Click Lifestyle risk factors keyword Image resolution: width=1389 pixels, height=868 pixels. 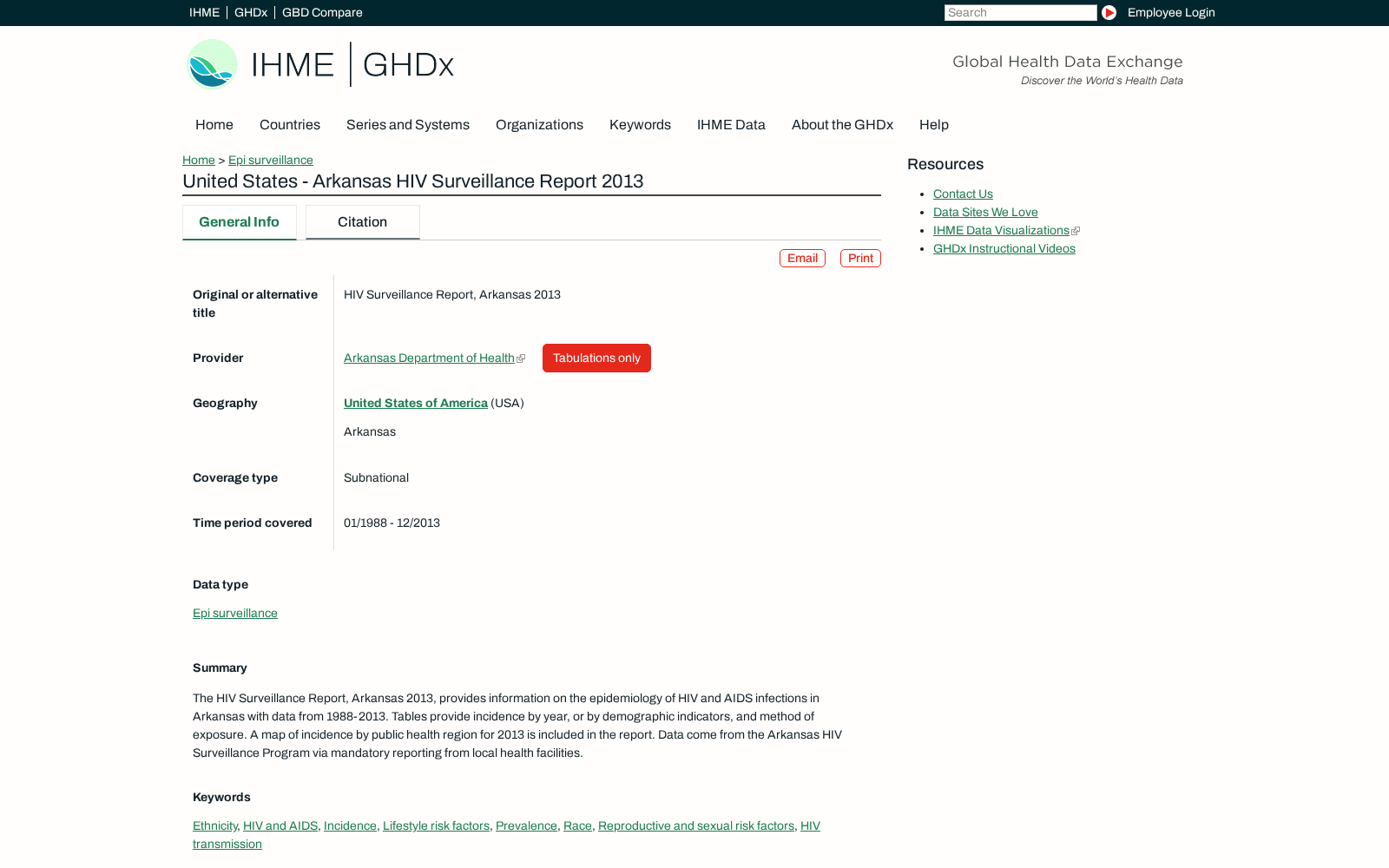click(436, 826)
